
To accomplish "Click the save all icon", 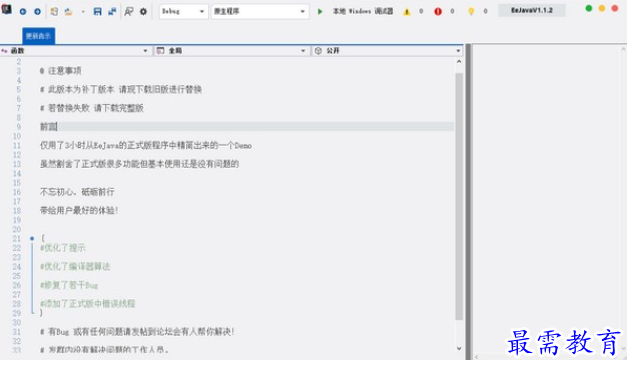I will [112, 12].
